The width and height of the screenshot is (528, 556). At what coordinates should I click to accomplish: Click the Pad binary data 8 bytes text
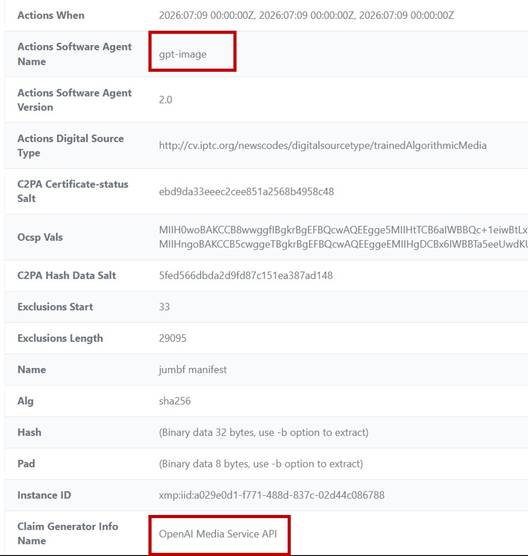tap(261, 464)
